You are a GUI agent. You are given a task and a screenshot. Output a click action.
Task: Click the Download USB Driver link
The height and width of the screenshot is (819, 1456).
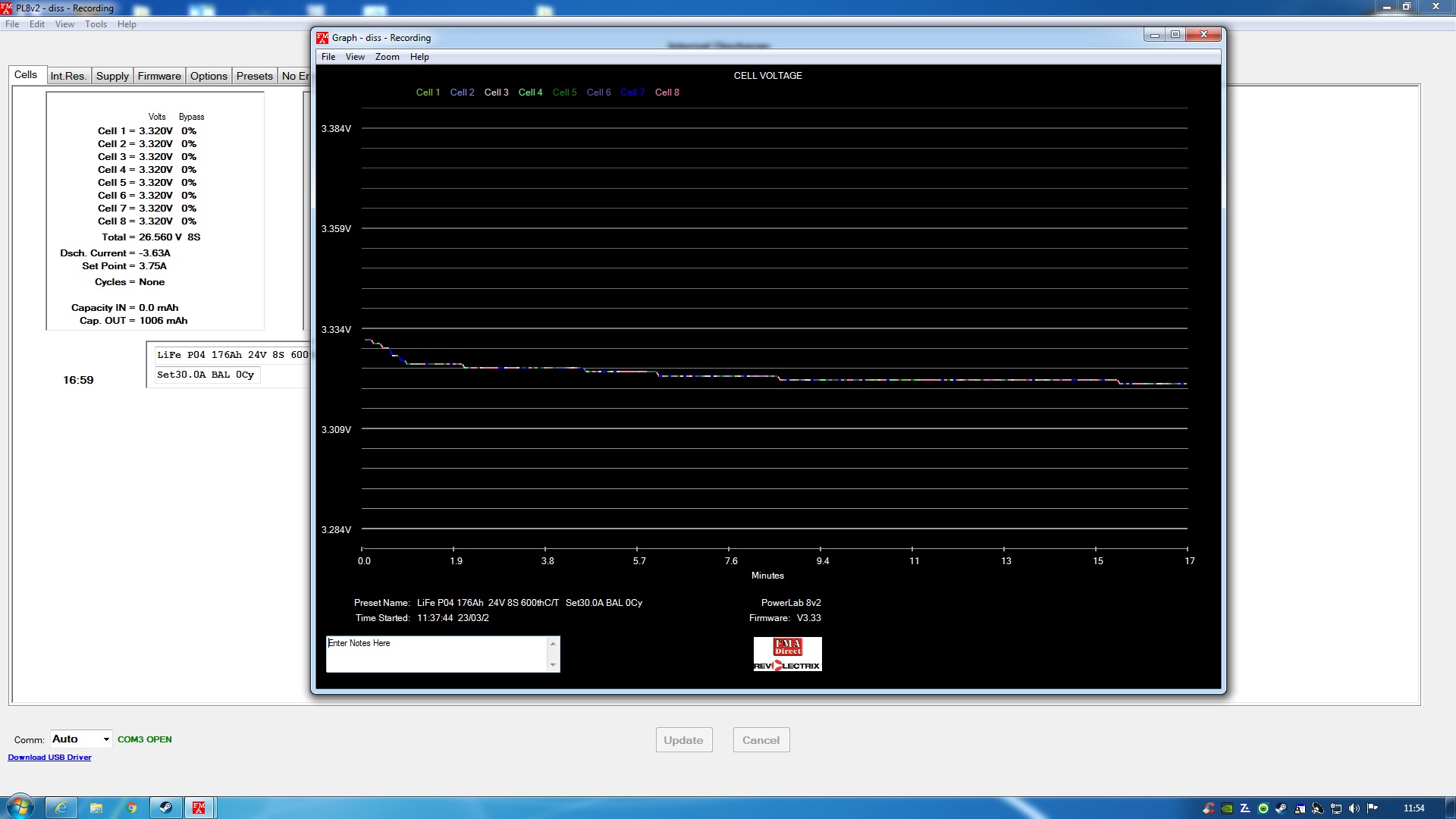click(x=49, y=758)
